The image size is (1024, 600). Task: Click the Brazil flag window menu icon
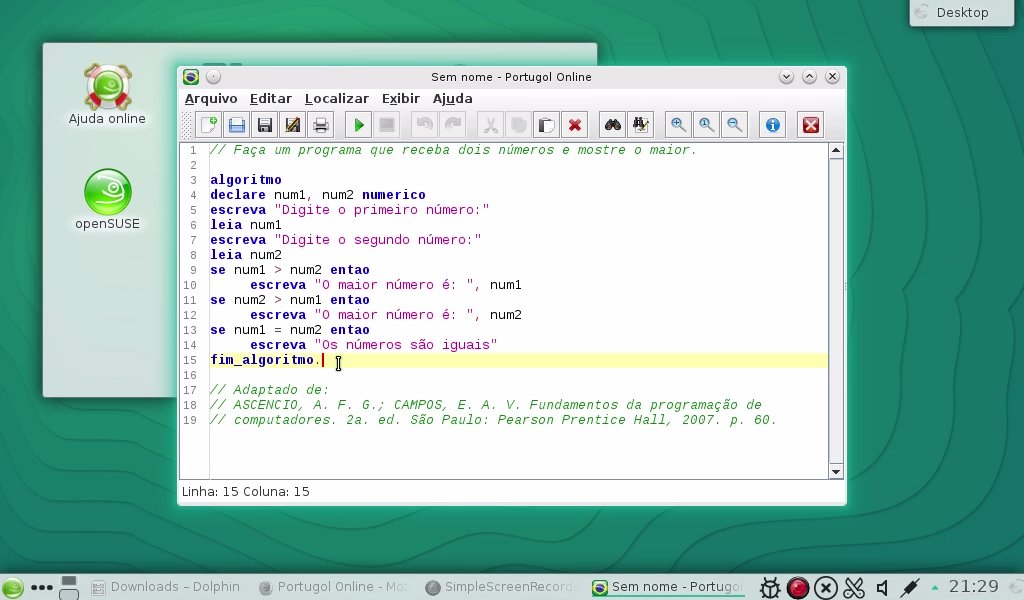[191, 76]
